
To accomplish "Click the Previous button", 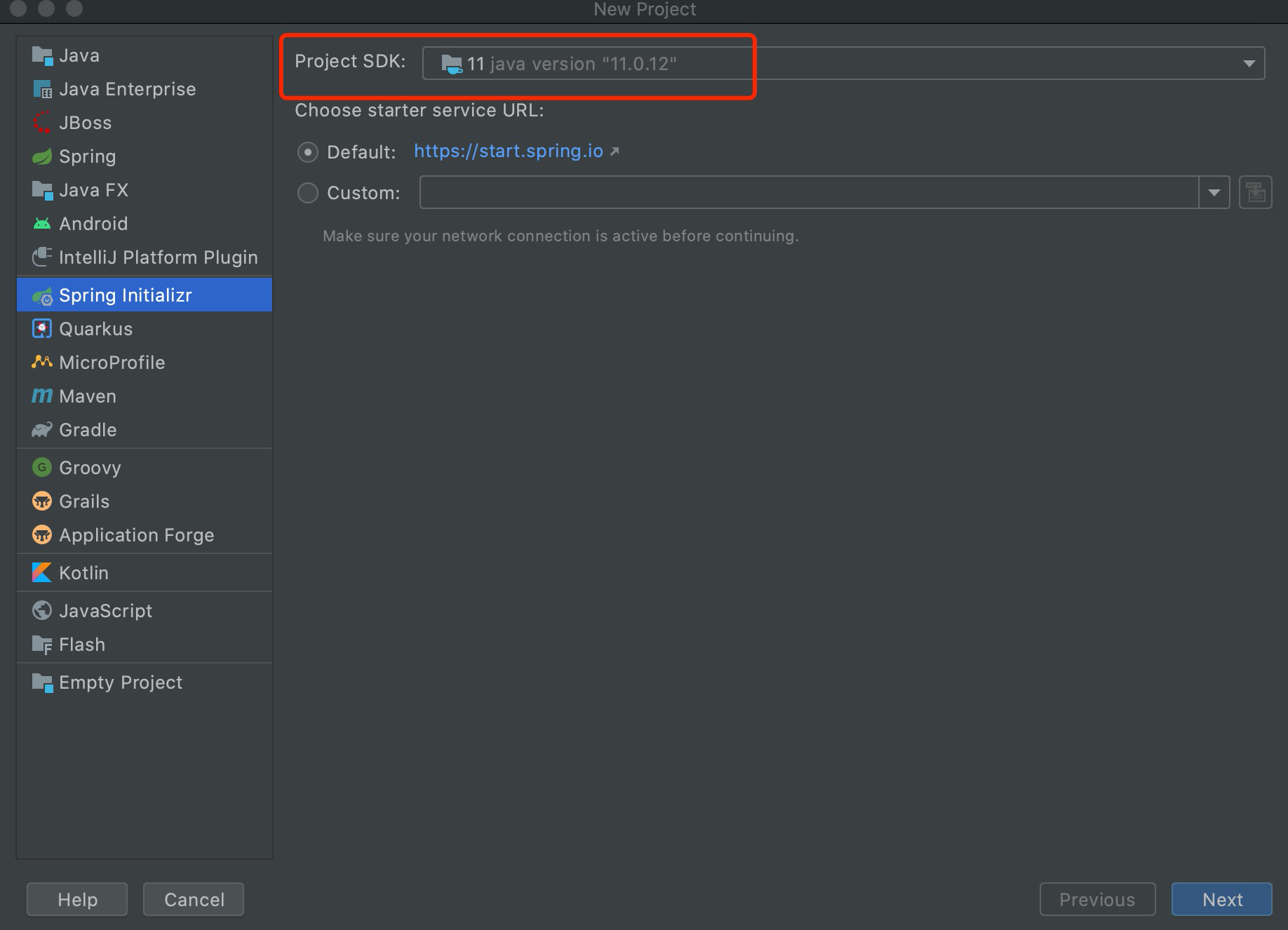I will [1097, 899].
